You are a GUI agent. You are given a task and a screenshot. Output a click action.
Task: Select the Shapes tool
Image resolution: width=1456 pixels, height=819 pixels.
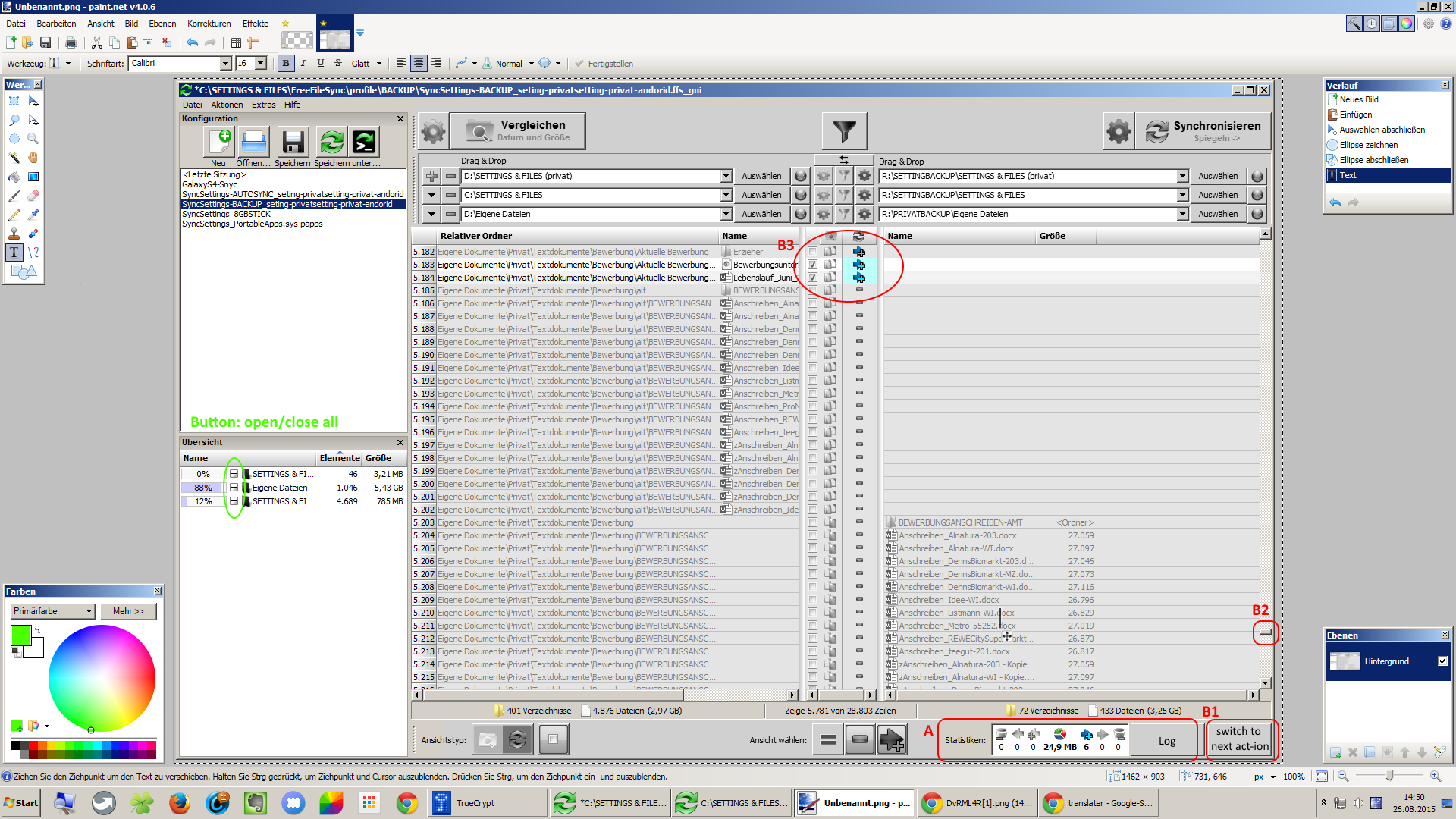point(23,271)
